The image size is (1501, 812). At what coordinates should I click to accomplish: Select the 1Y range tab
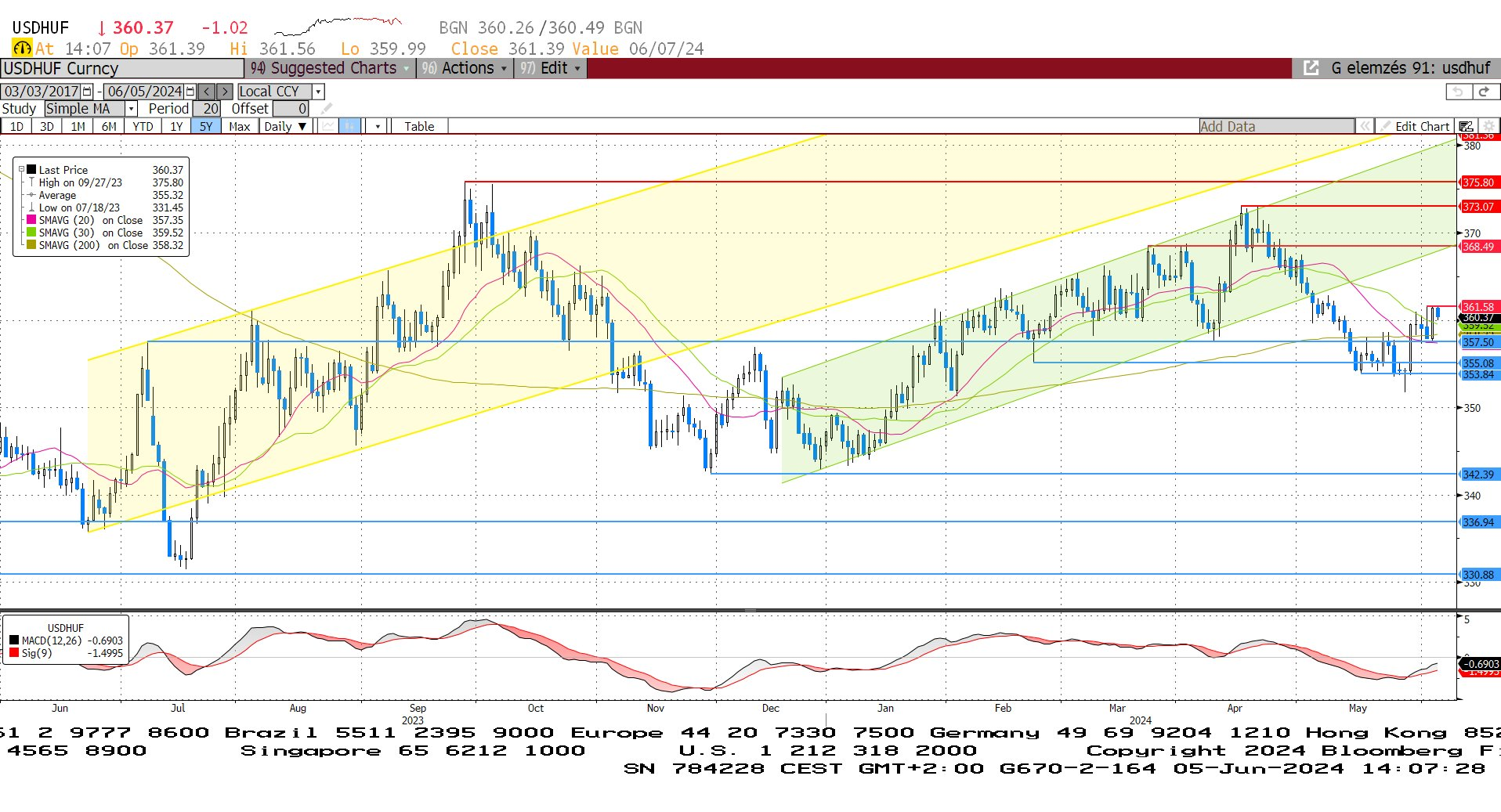pos(176,126)
